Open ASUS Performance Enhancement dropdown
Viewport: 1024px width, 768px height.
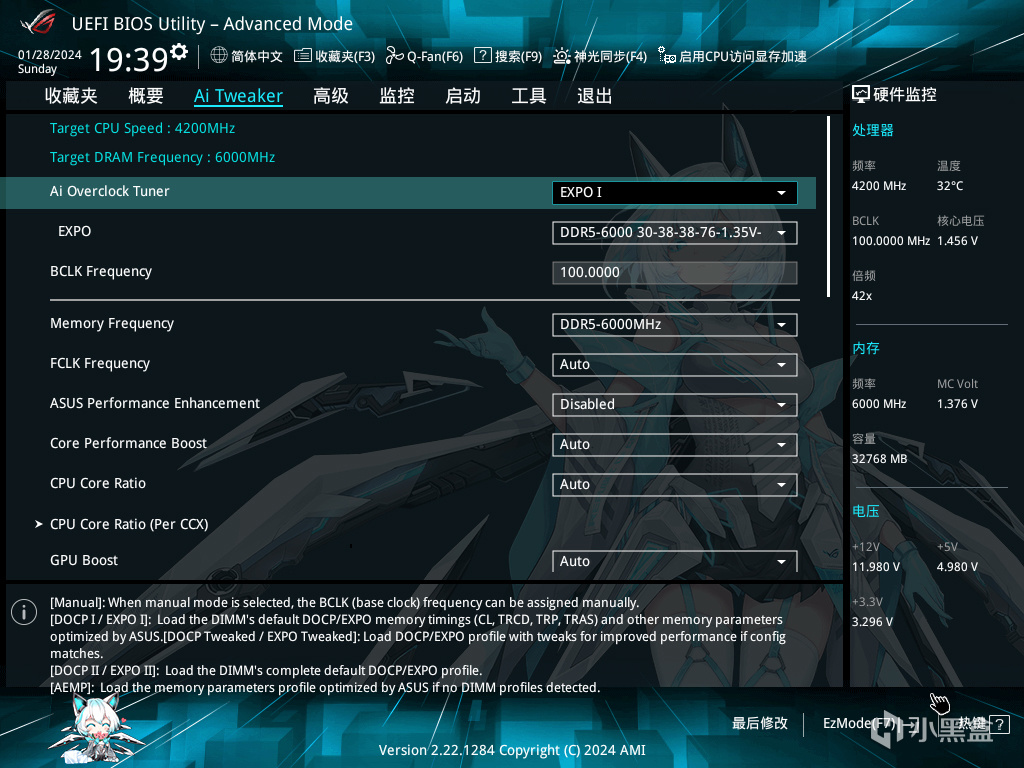pyautogui.click(x=675, y=404)
